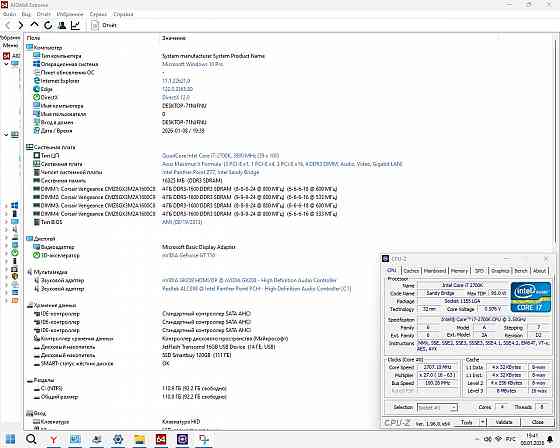Open taskbar Search magnifier
The image size is (560, 448).
tap(31, 439)
